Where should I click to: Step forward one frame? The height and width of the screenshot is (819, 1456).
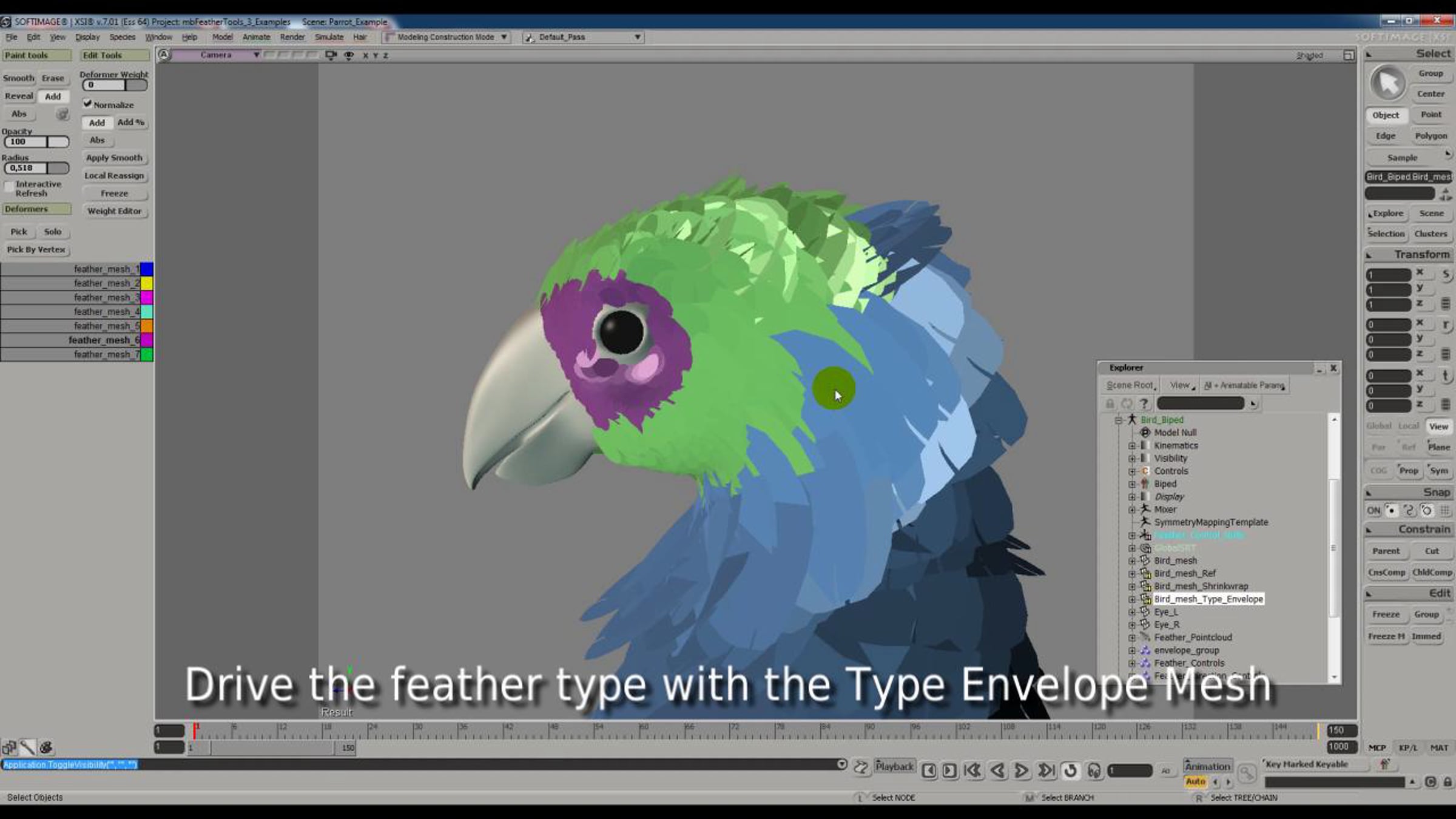tap(949, 770)
